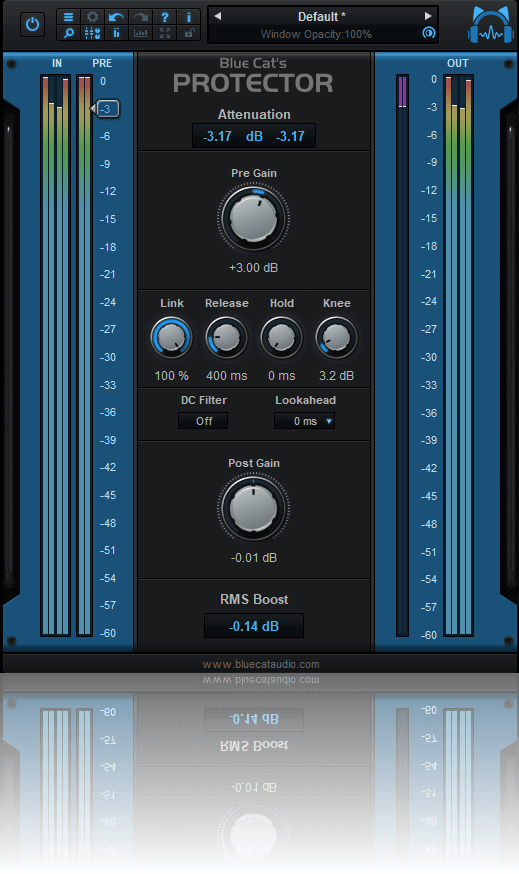Open the 'Default *' preset name menu

(321, 17)
